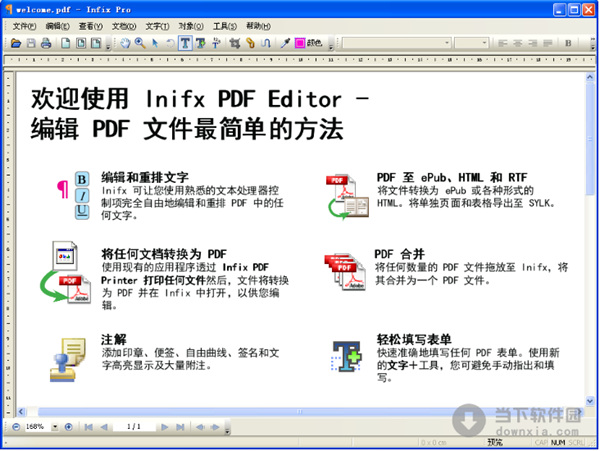
Task: Click the vertical scrollbar thumb
Action: [x=590, y=138]
